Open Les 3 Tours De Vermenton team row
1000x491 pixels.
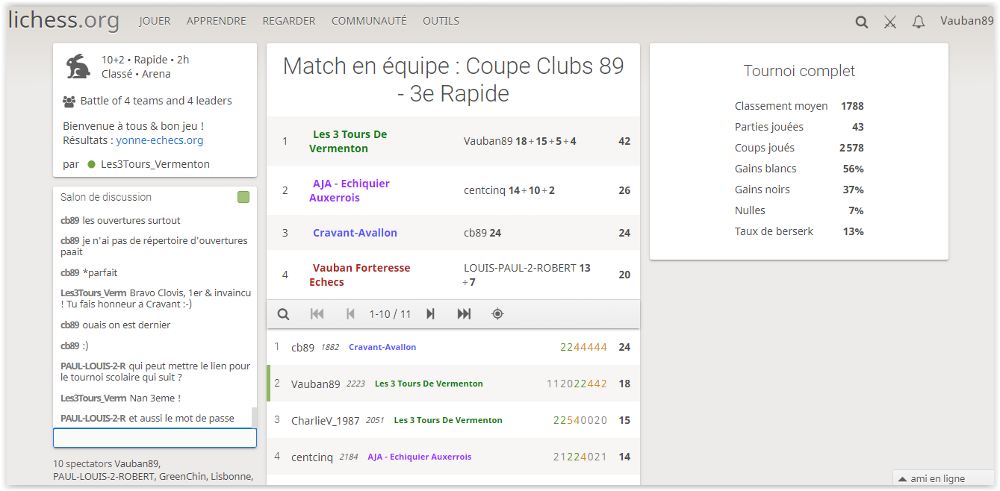coord(453,141)
